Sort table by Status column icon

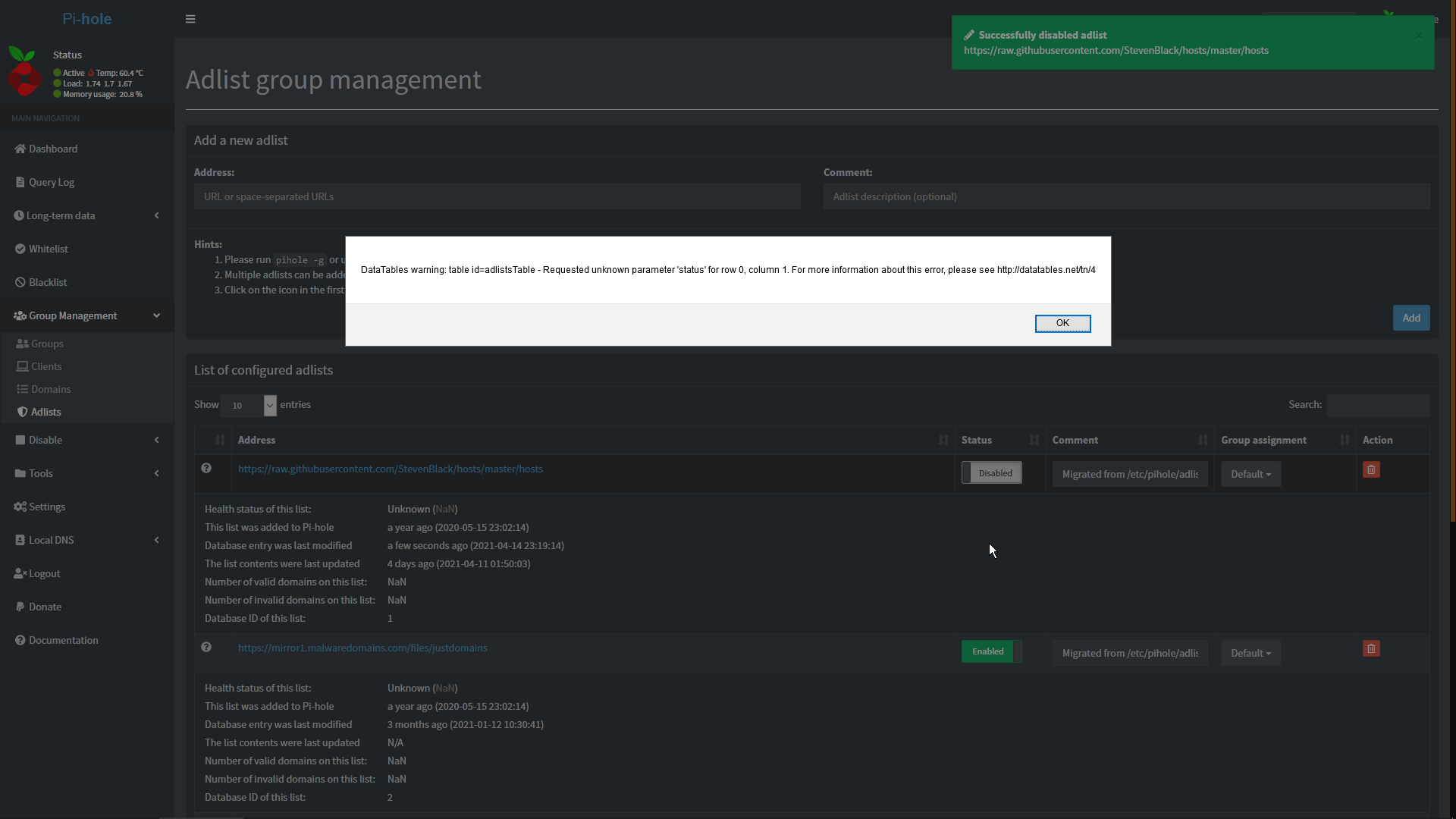[x=1034, y=441]
